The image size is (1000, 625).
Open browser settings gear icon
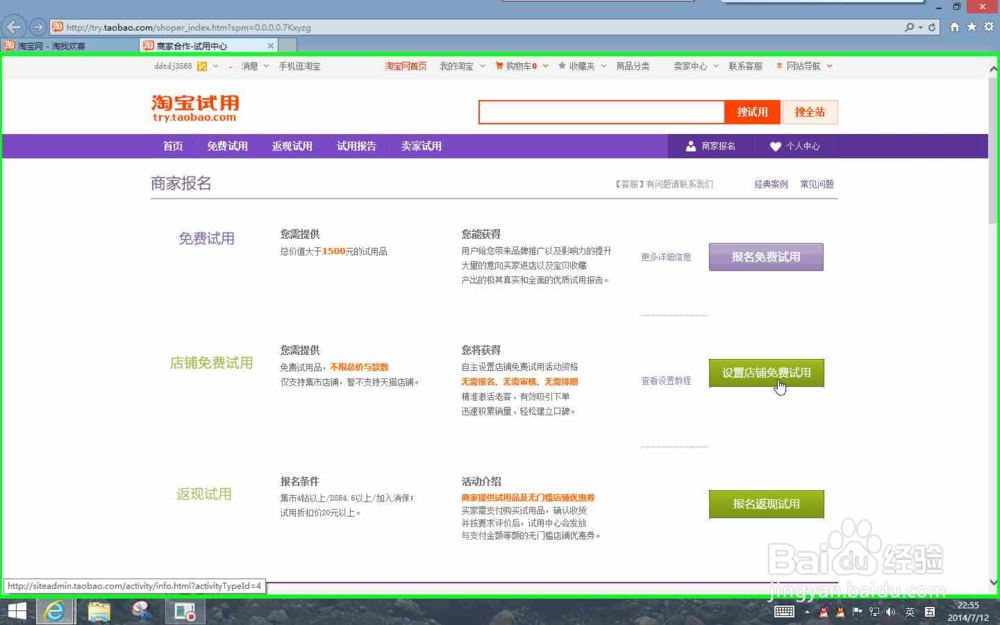pyautogui.click(x=989, y=27)
